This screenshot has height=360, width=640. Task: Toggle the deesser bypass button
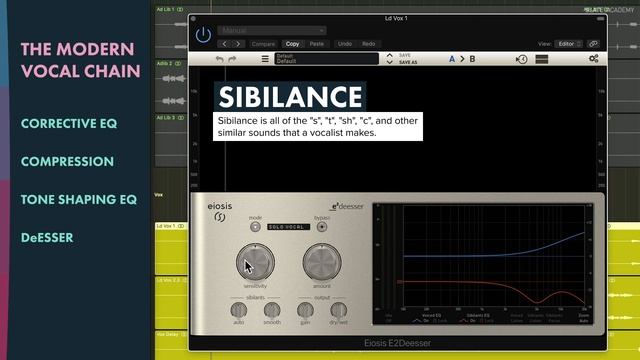pos(322,227)
